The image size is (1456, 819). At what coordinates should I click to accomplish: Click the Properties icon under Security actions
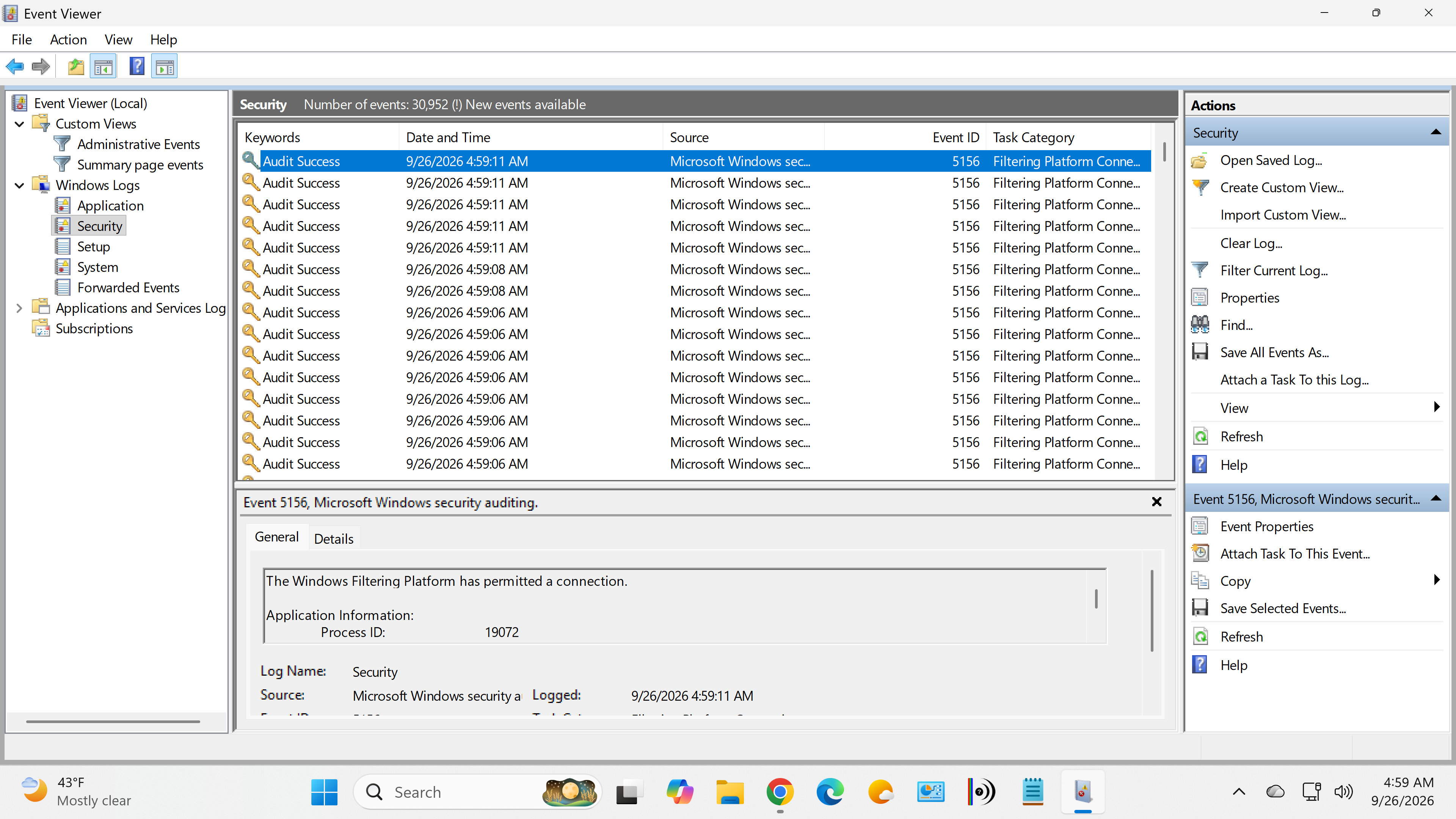pos(1200,298)
